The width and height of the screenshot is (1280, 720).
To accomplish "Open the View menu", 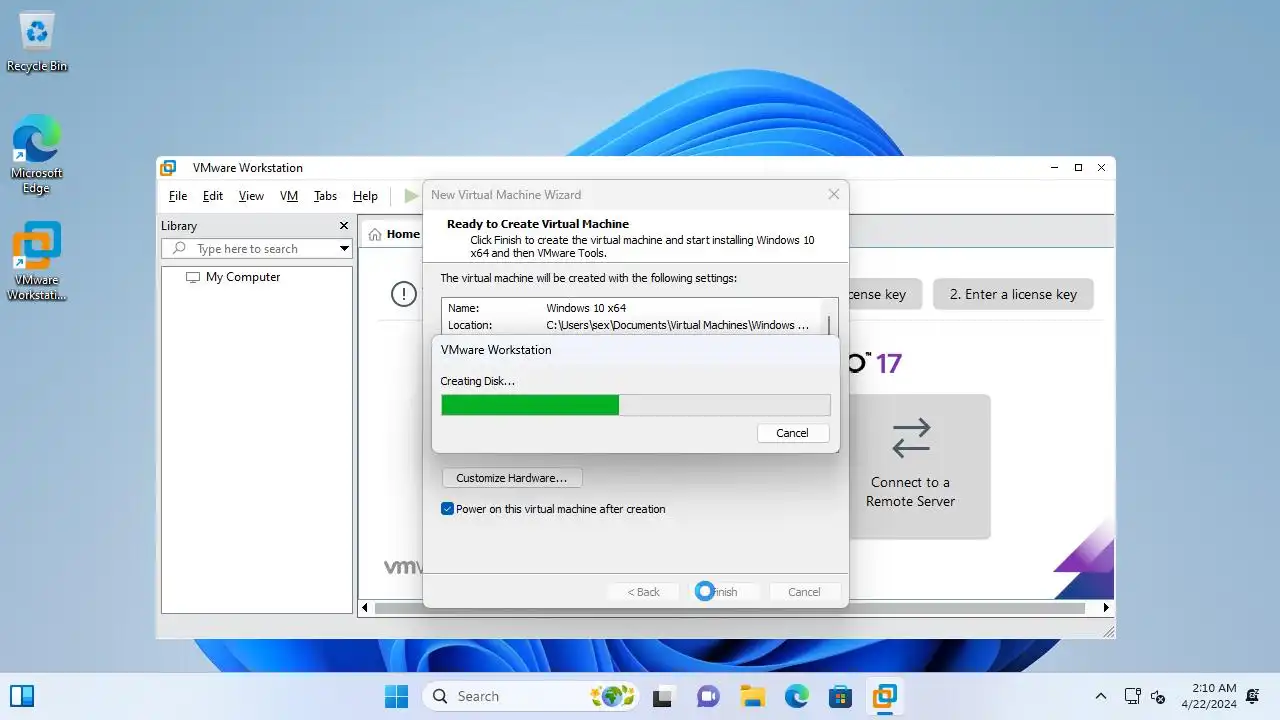I will coord(251,196).
